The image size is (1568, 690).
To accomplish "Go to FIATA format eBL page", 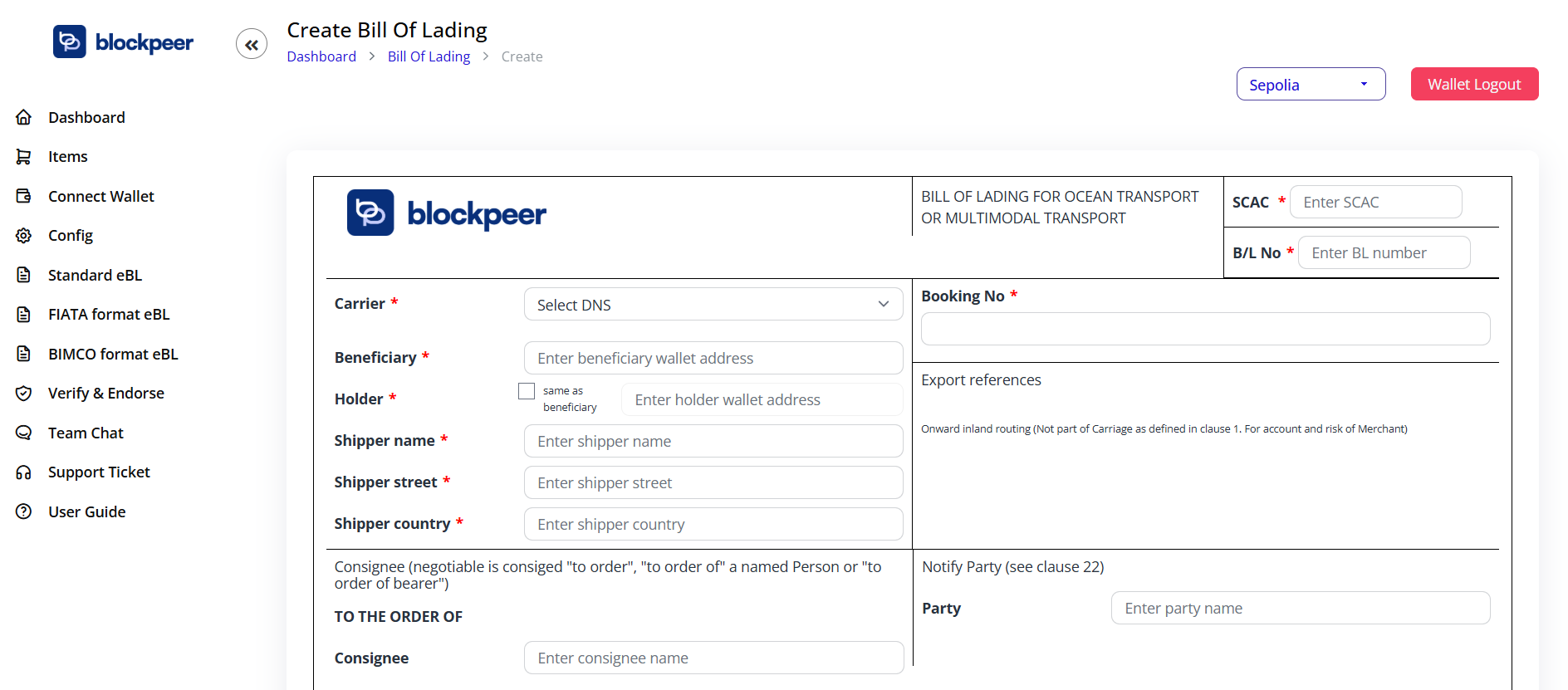I will [x=109, y=315].
